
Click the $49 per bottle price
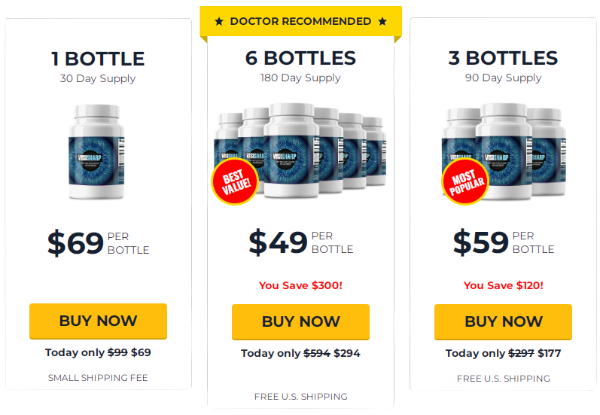point(301,242)
